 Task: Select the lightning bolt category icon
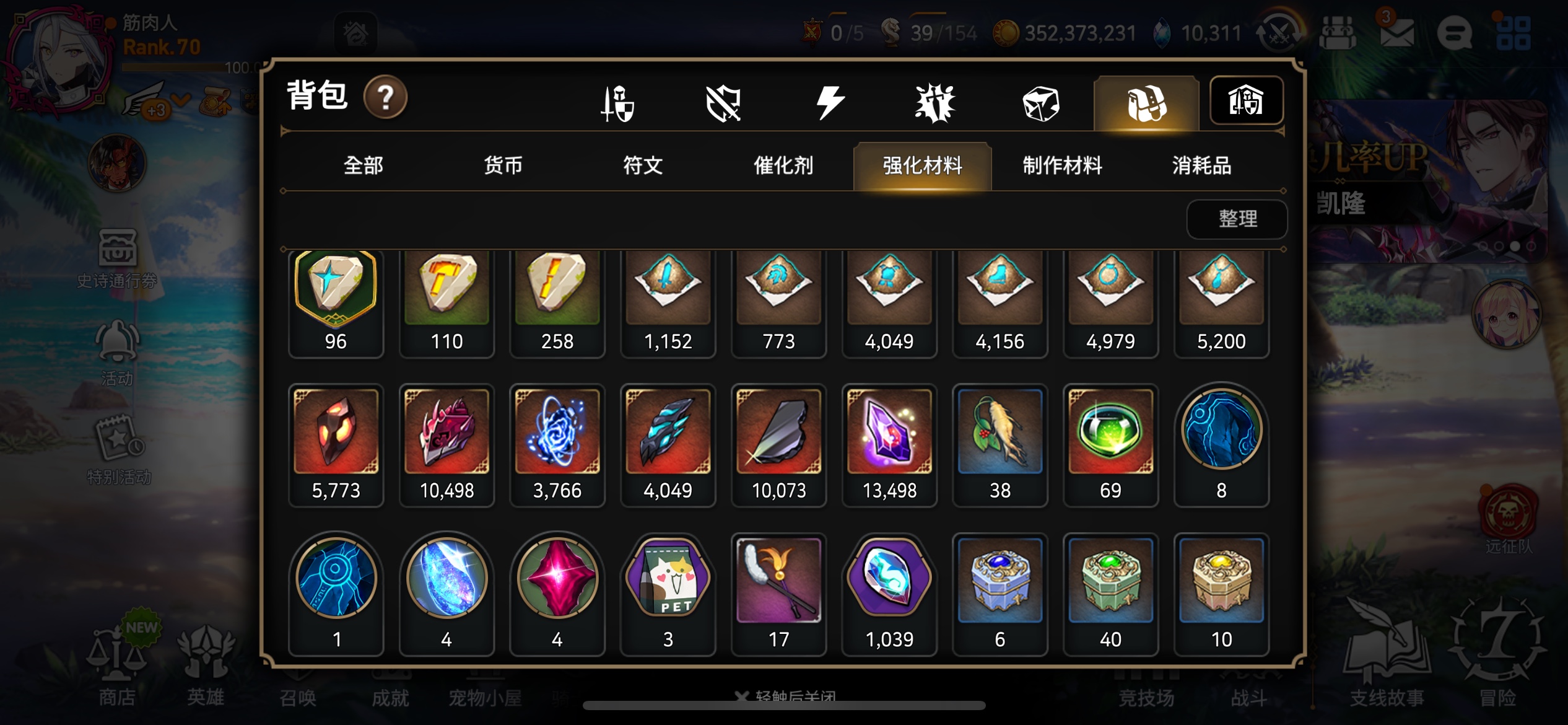coord(830,102)
